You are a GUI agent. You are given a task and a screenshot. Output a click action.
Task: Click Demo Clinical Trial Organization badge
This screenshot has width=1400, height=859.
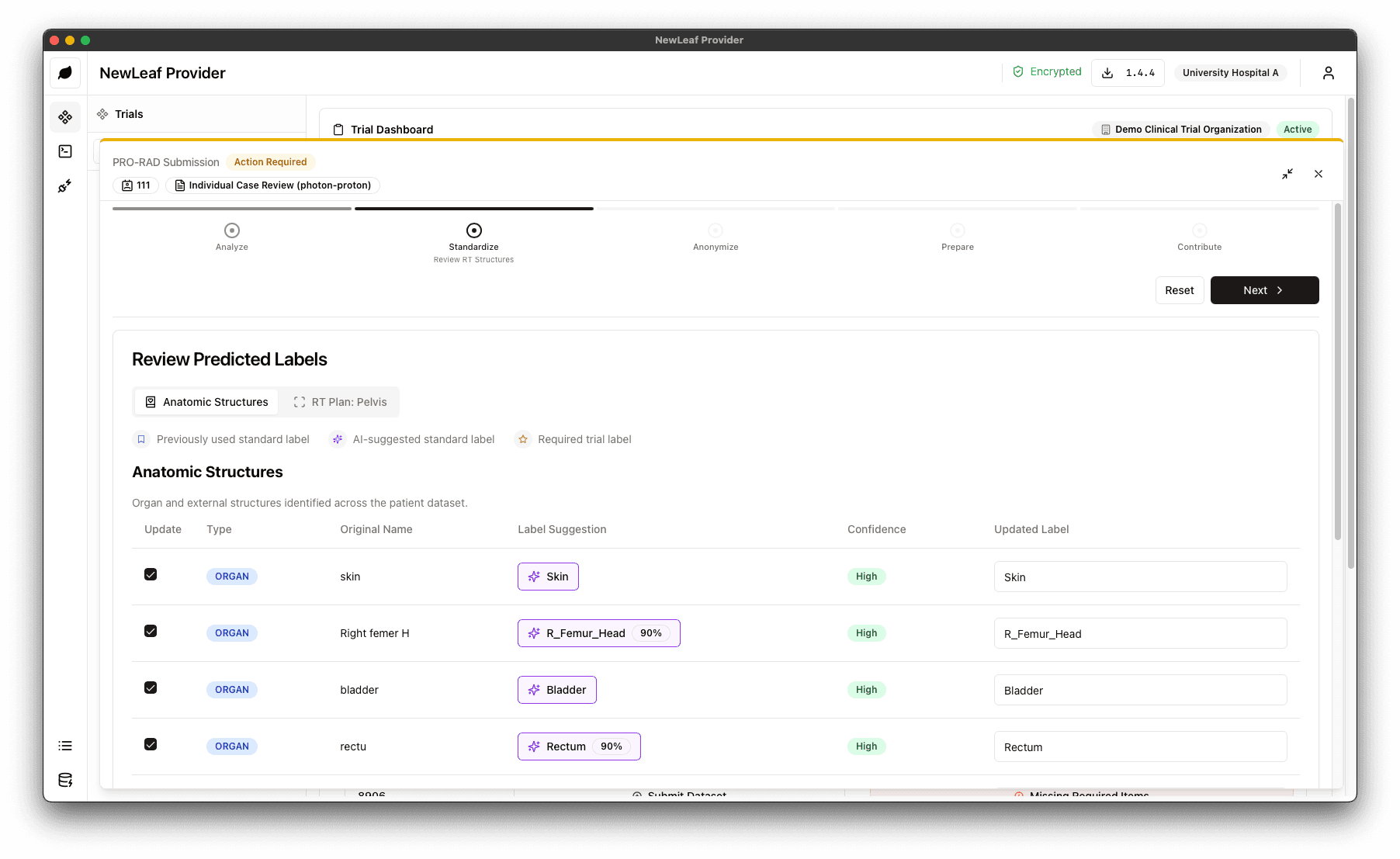tap(1181, 130)
